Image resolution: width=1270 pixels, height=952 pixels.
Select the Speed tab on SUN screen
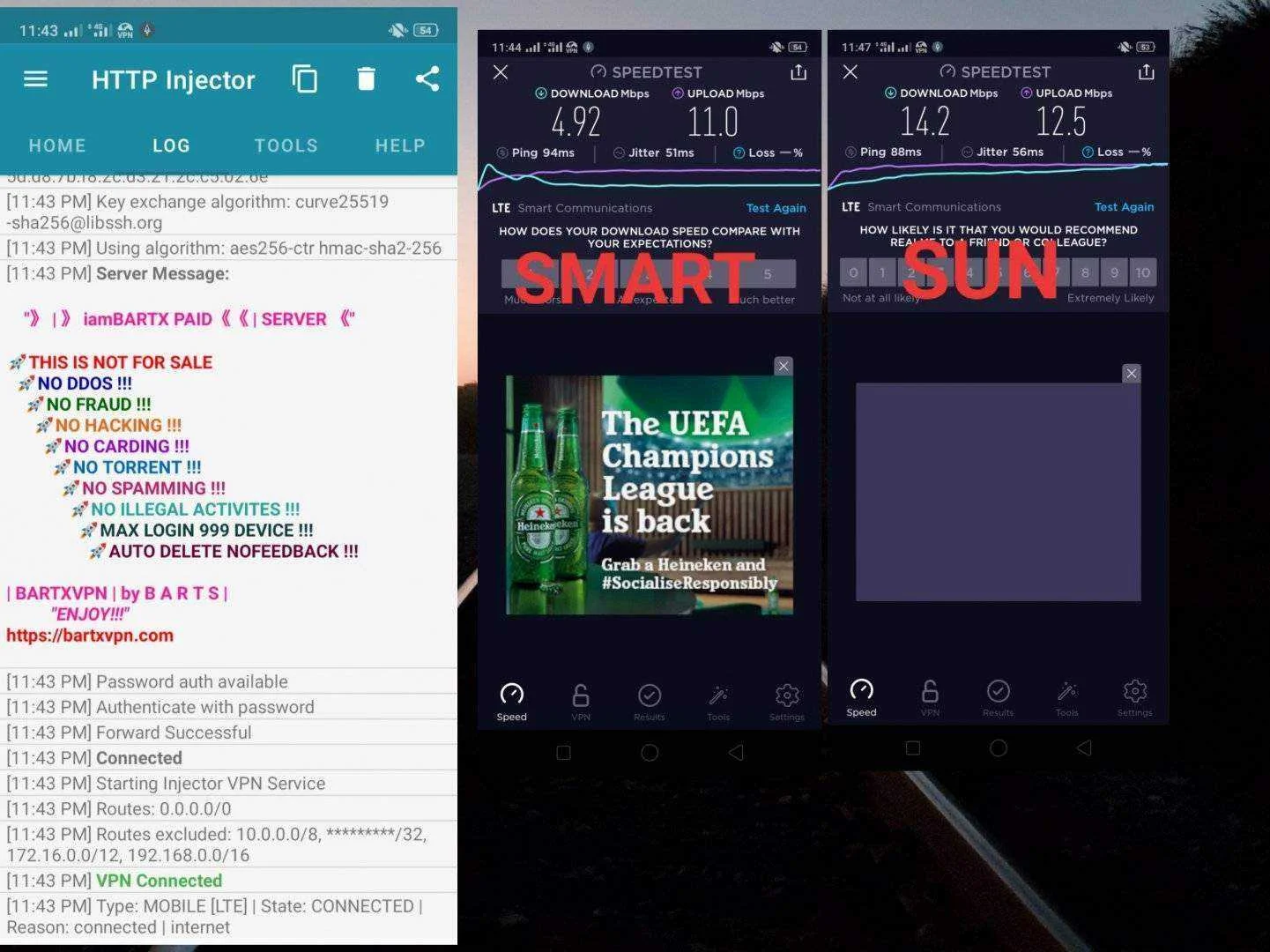[861, 698]
